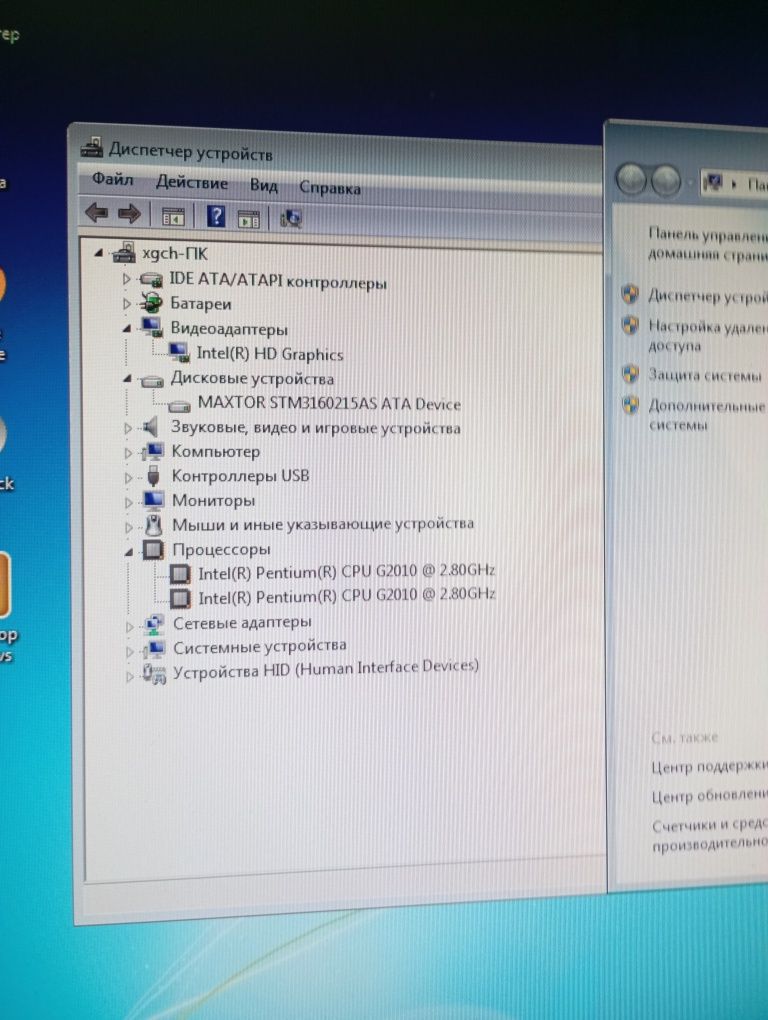Expand Устройства HID category
The width and height of the screenshot is (768, 1020).
(129, 677)
